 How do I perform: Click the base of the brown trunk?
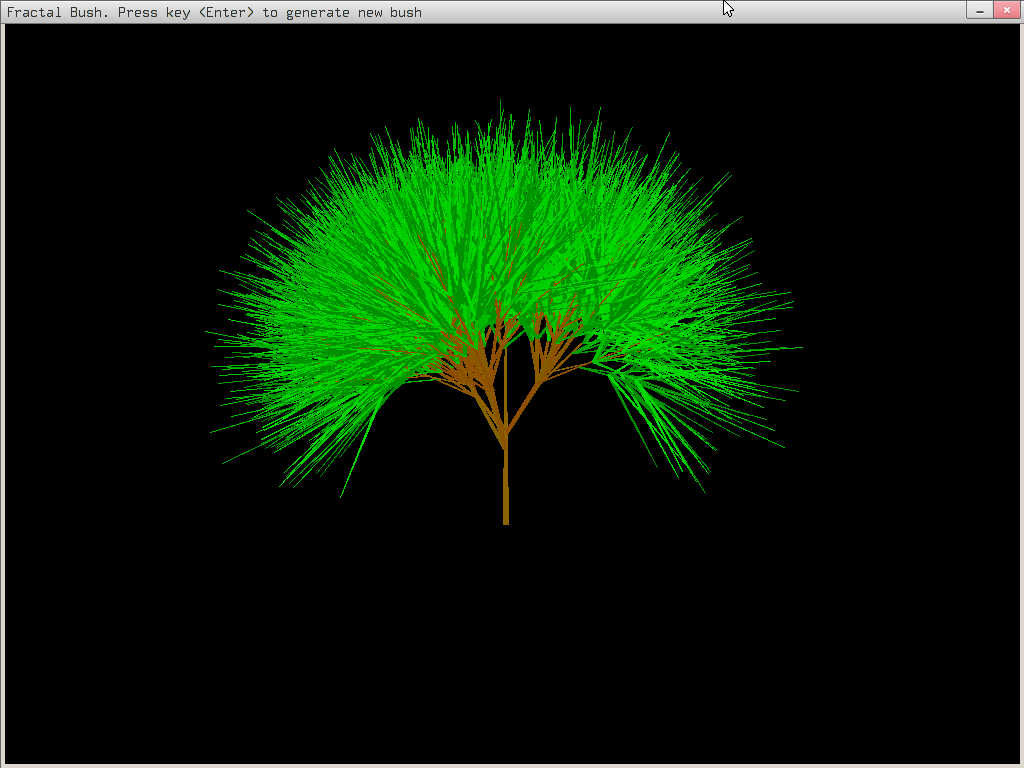point(506,518)
